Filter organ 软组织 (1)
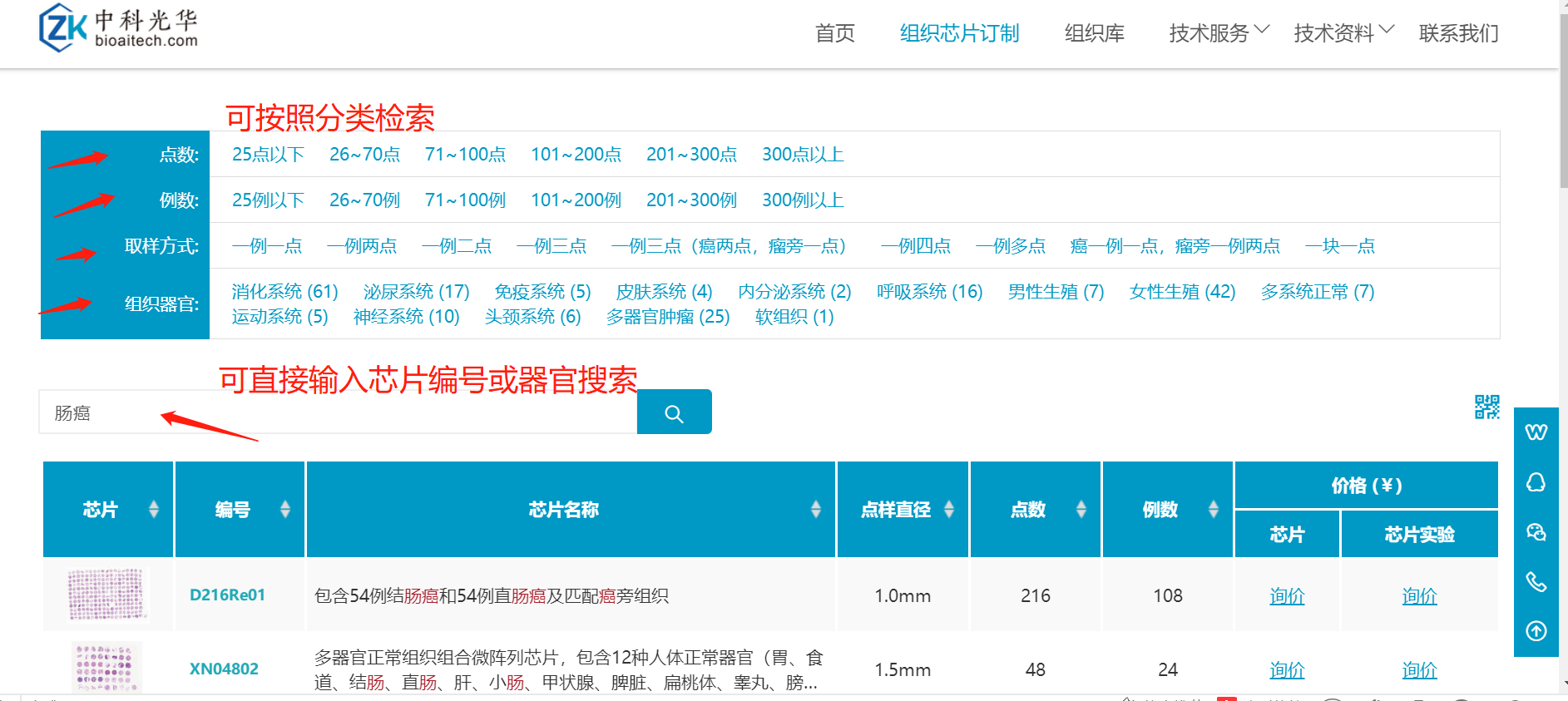 pyautogui.click(x=794, y=317)
